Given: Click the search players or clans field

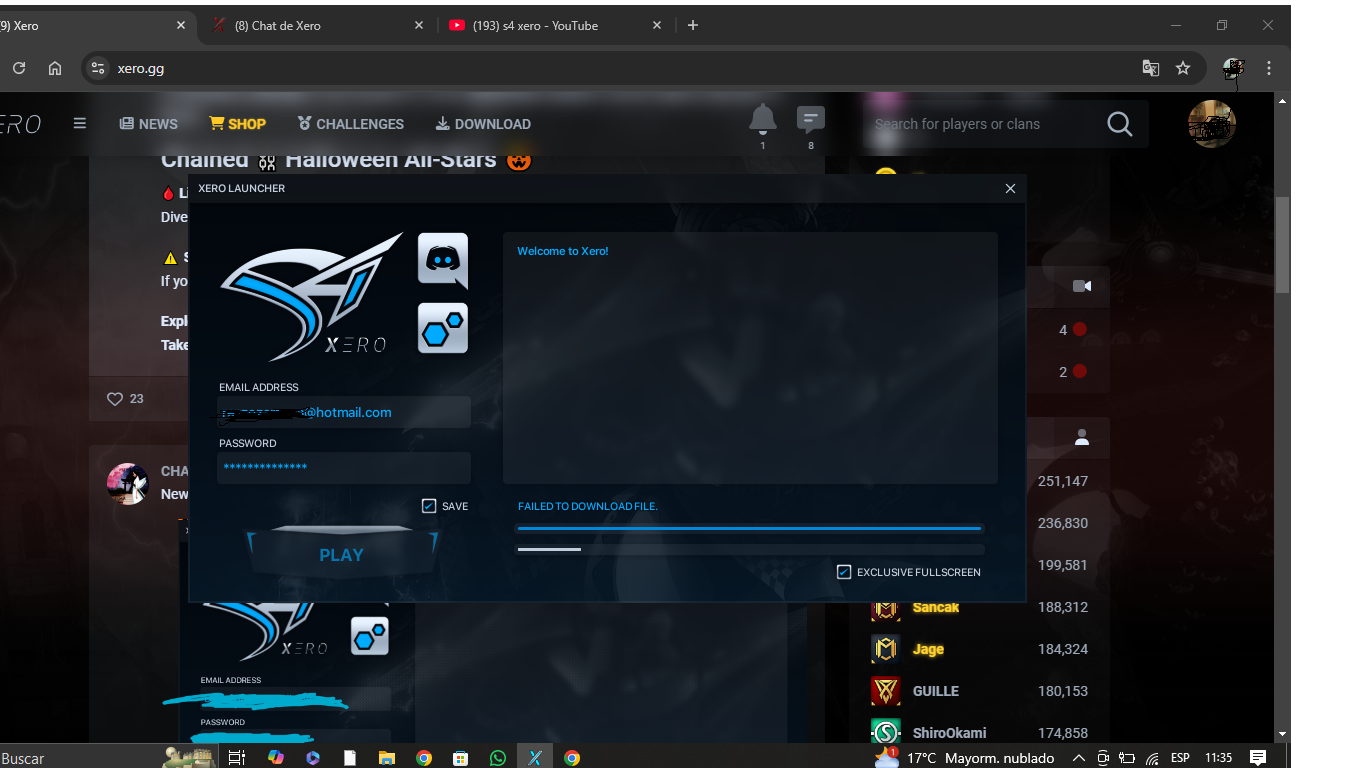Looking at the screenshot, I should [980, 124].
